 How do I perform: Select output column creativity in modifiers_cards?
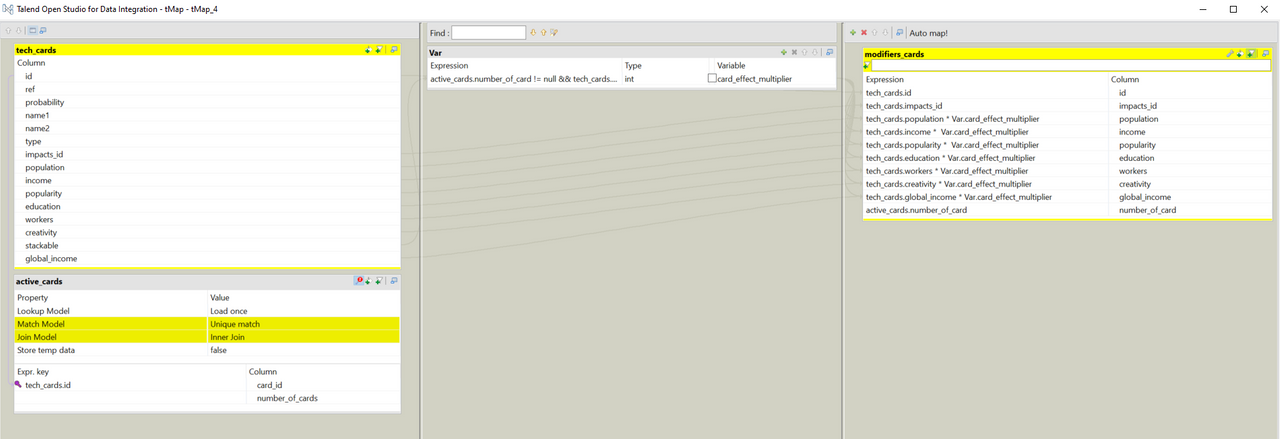click(x=1135, y=184)
